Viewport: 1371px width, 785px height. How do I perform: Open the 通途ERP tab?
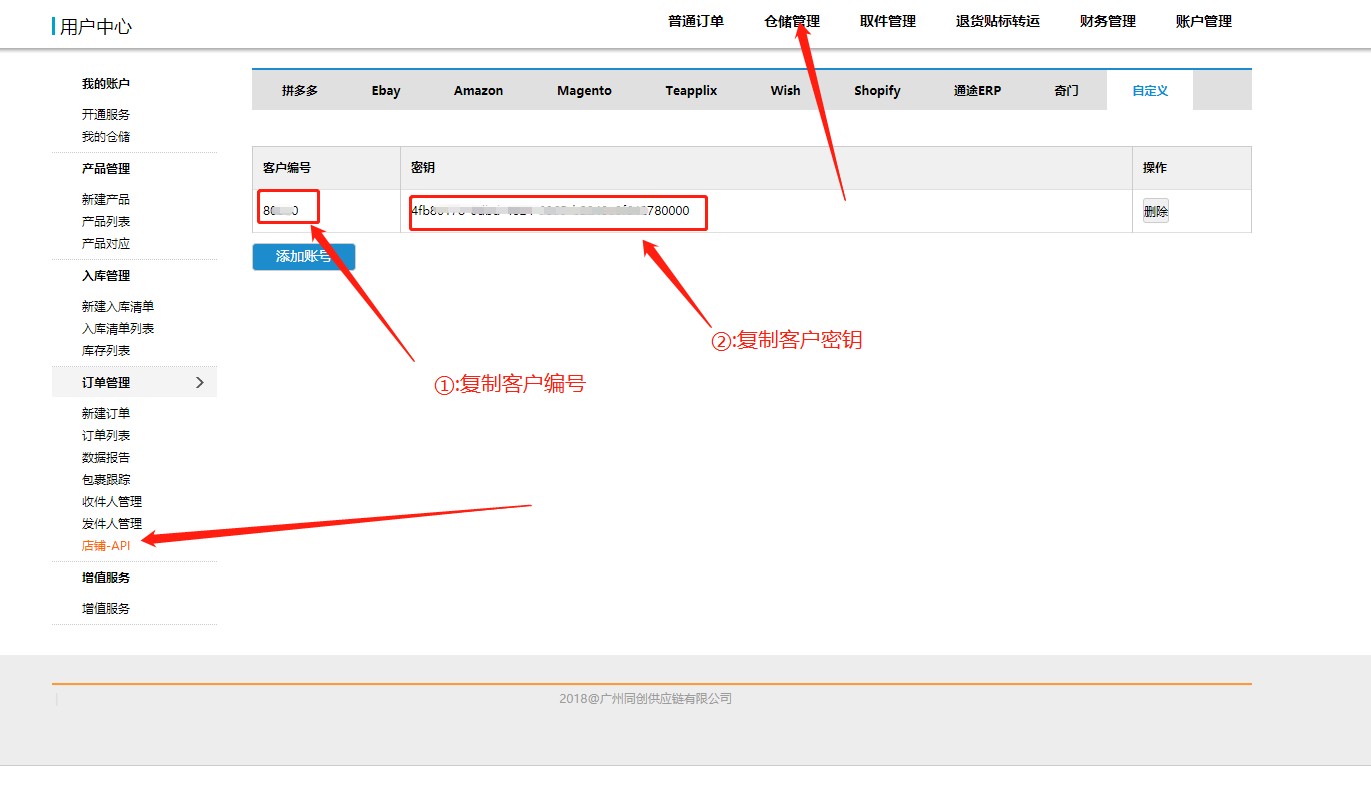click(976, 90)
